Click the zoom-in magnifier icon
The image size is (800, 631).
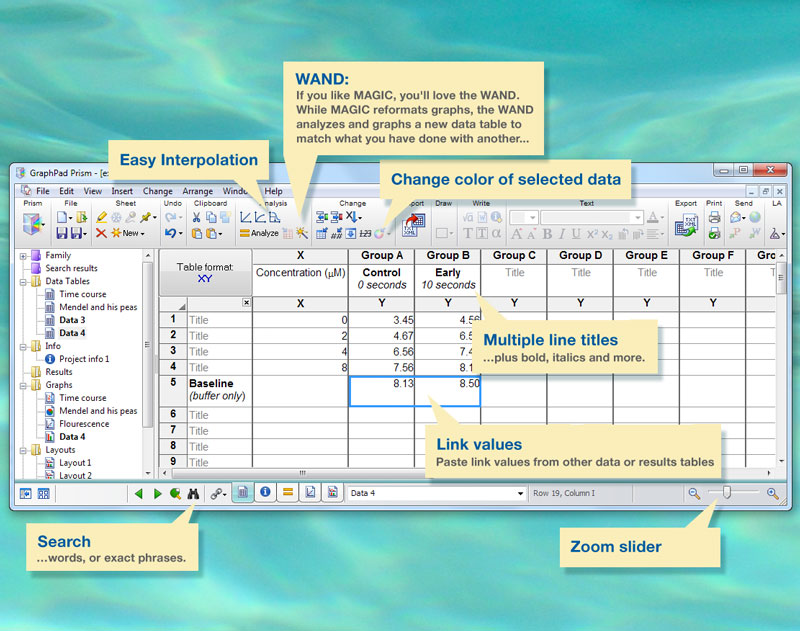pos(772,493)
